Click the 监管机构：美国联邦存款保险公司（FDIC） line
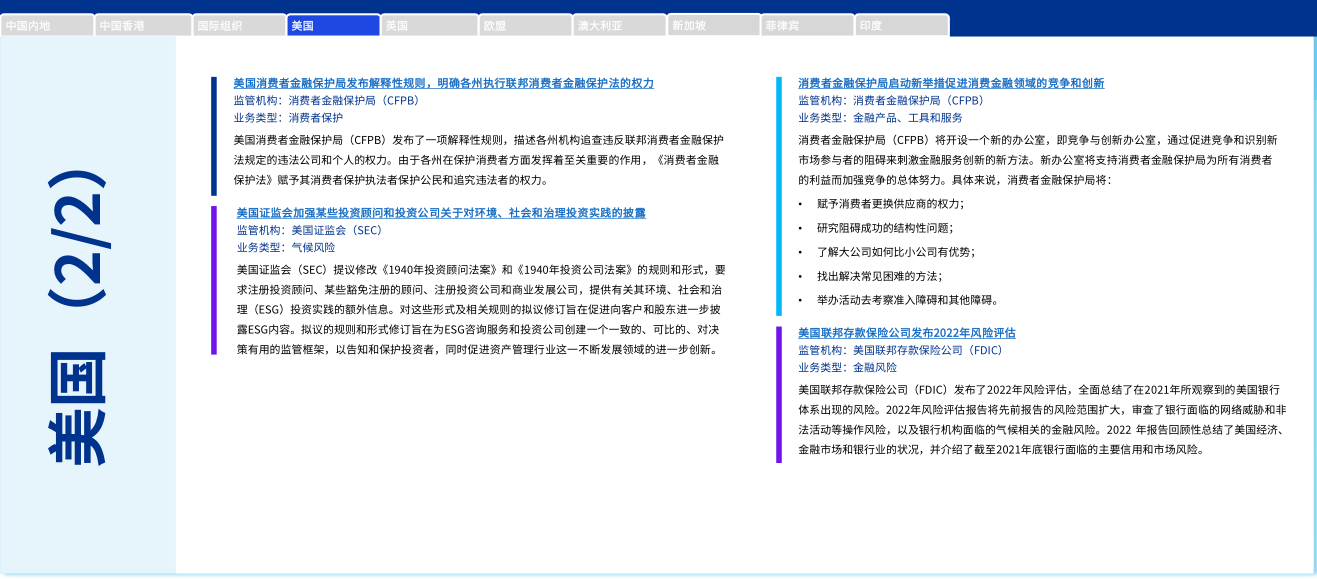The width and height of the screenshot is (1317, 579). (x=900, y=350)
